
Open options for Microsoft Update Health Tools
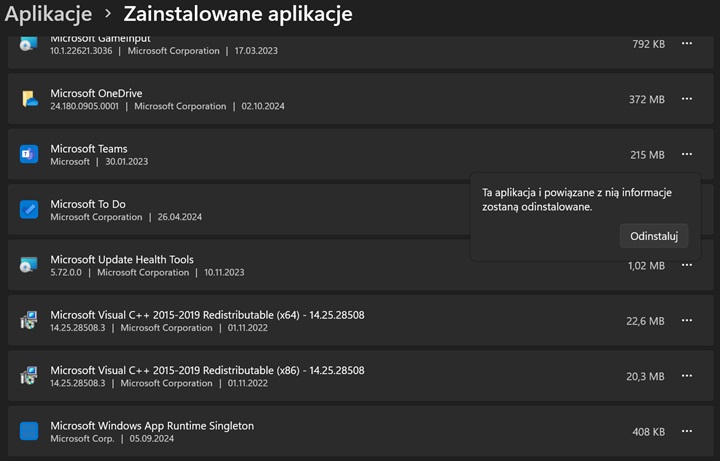(x=687, y=265)
